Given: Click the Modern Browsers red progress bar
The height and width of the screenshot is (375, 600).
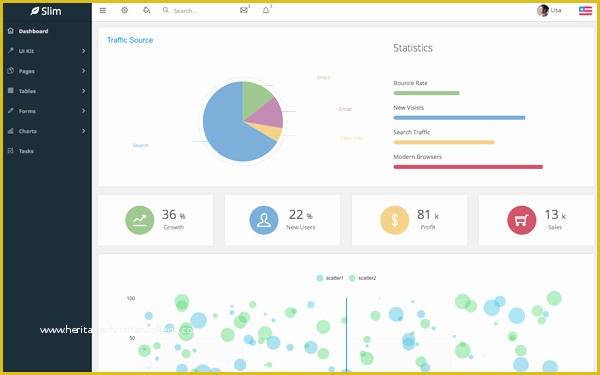Looking at the screenshot, I should click(x=468, y=167).
